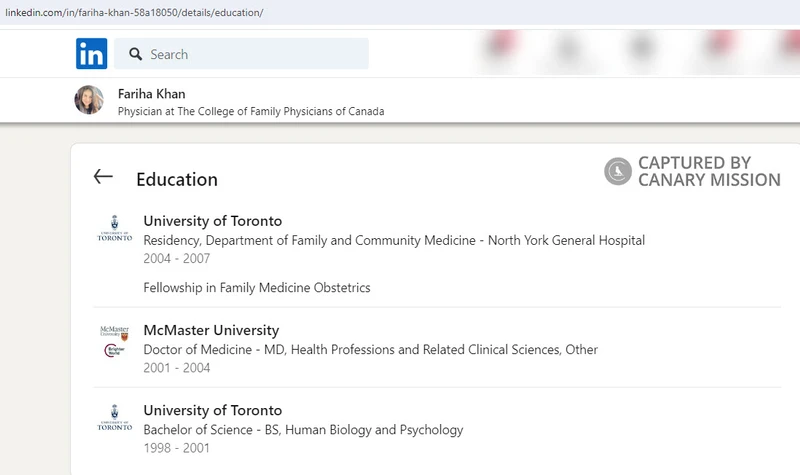Click the first University of Toronto logo

tap(115, 228)
